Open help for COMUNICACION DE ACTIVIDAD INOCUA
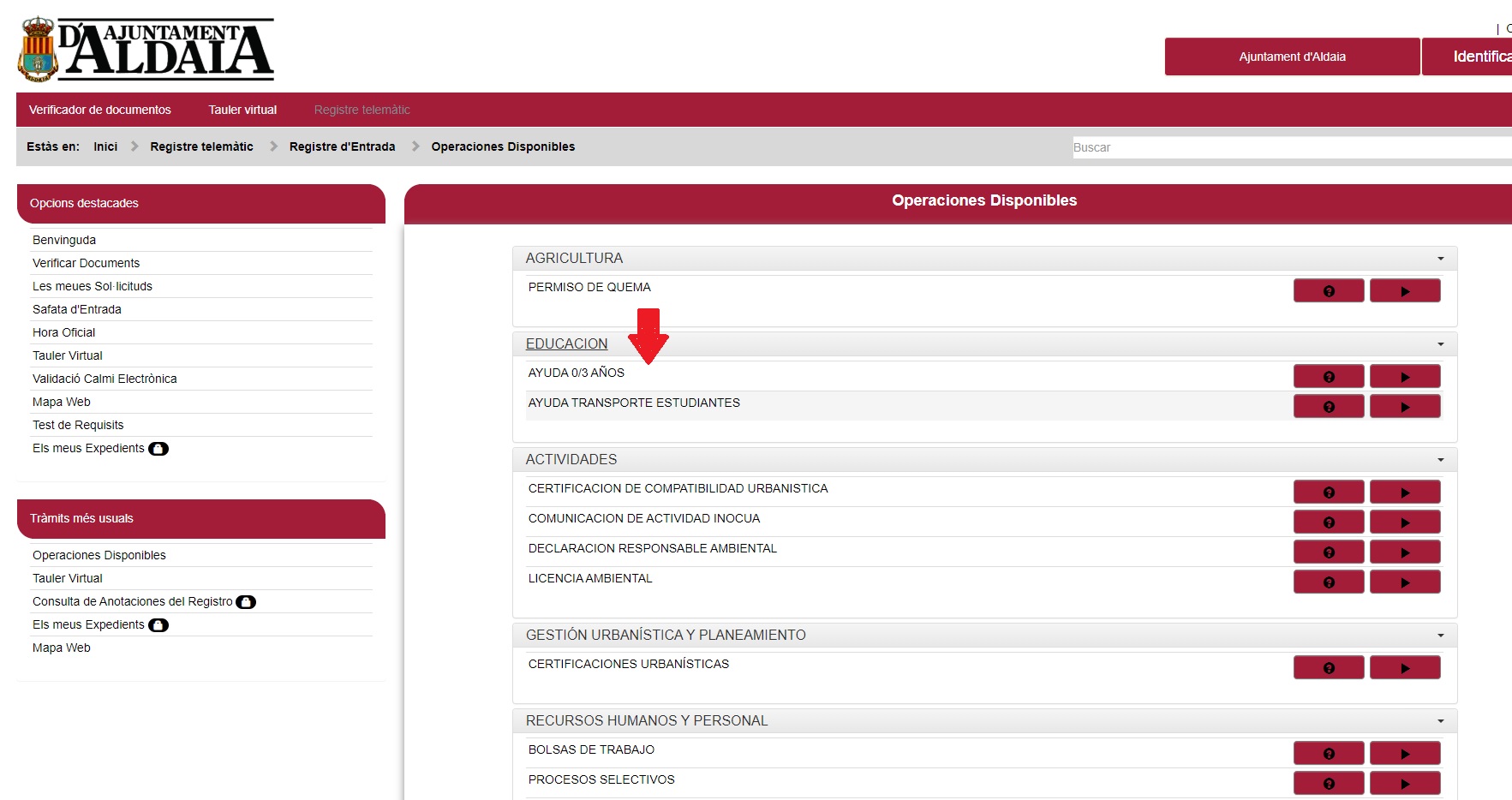 (x=1328, y=522)
